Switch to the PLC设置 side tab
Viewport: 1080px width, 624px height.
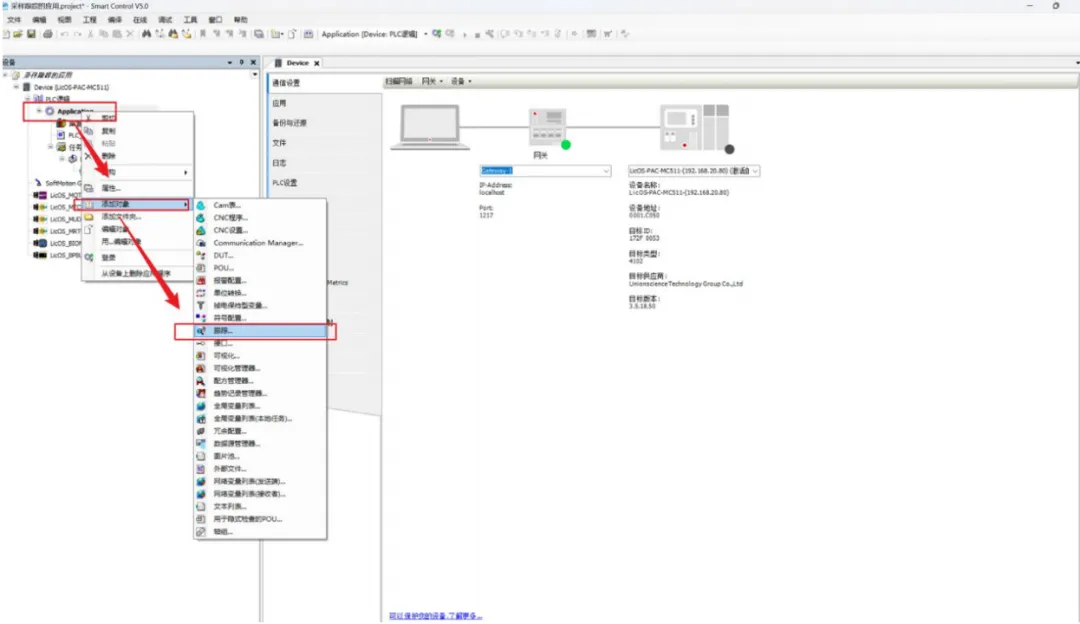tap(285, 183)
